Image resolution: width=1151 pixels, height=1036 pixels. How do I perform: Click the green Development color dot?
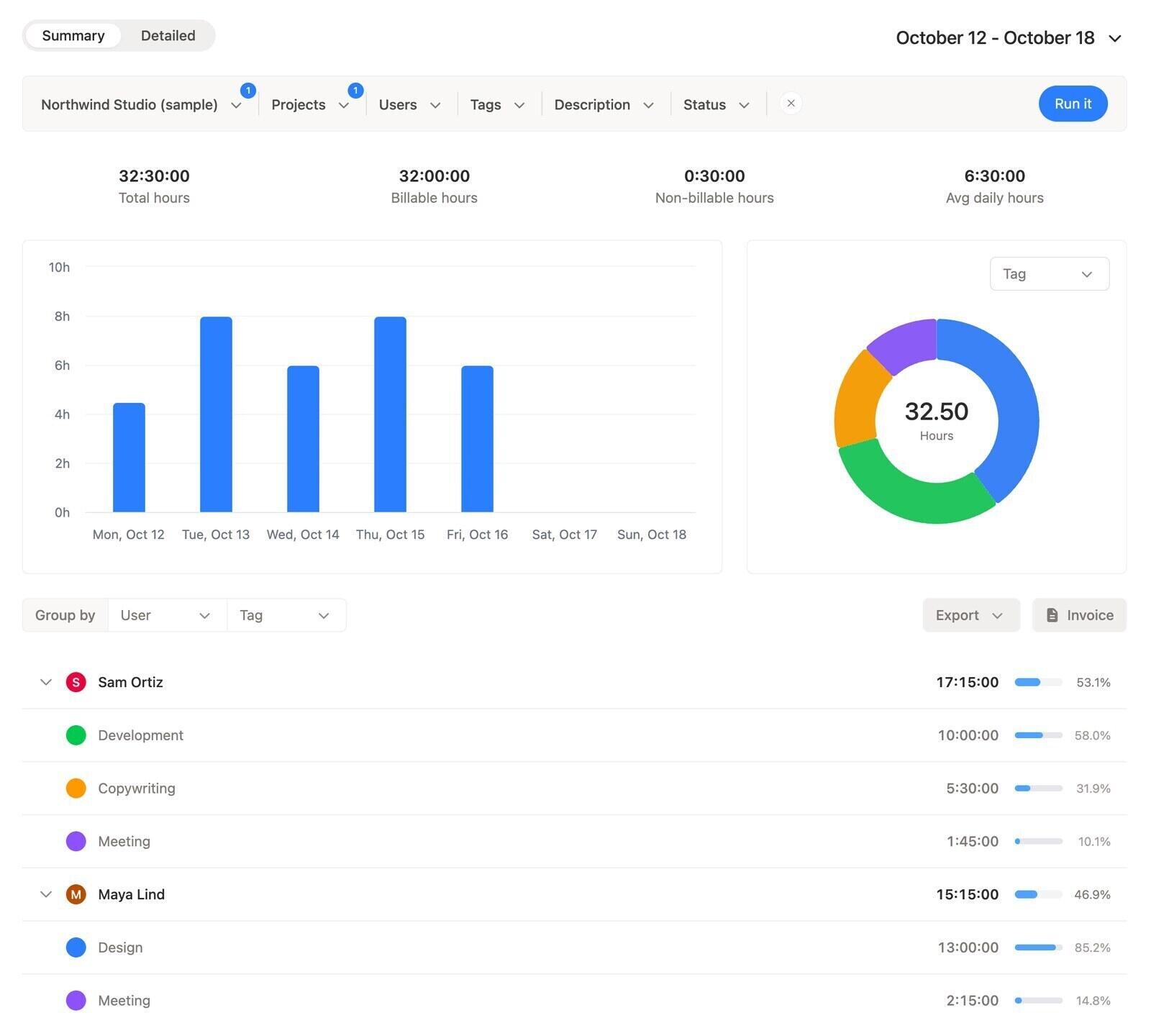[x=76, y=735]
